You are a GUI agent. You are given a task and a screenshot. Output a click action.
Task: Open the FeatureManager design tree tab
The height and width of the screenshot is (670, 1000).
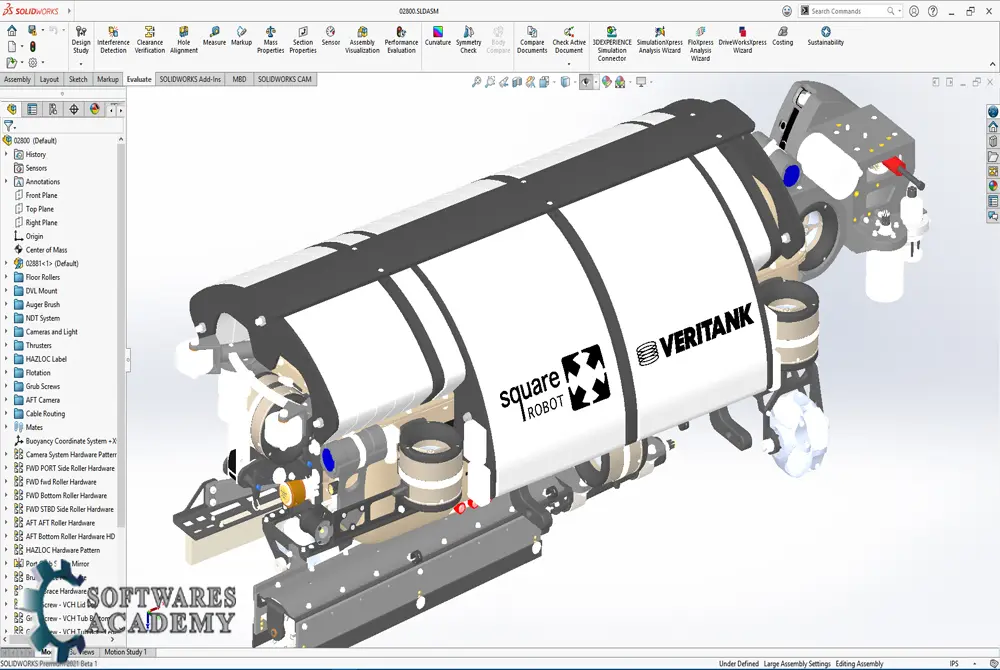[11, 109]
